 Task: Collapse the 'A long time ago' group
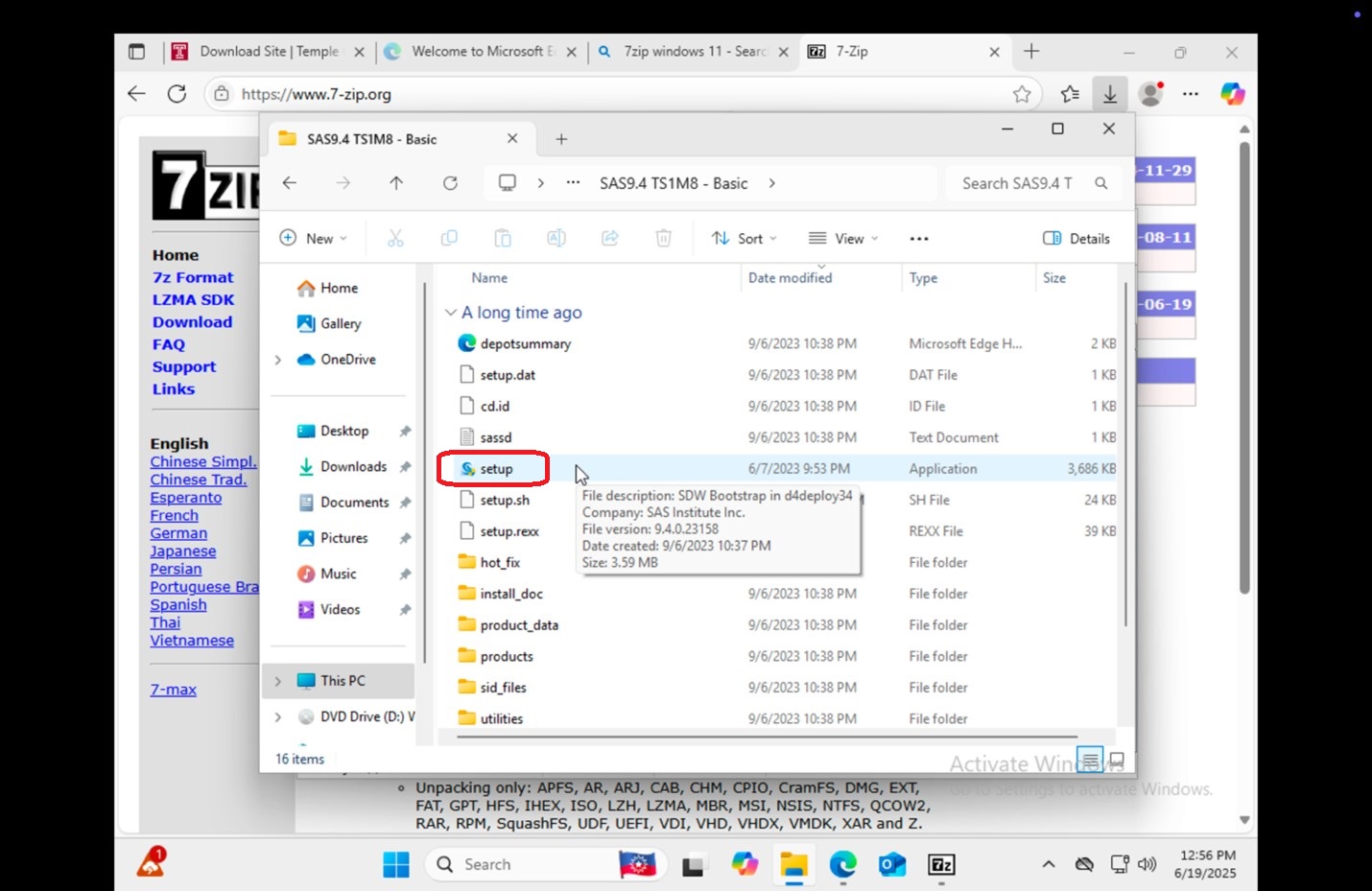click(450, 313)
